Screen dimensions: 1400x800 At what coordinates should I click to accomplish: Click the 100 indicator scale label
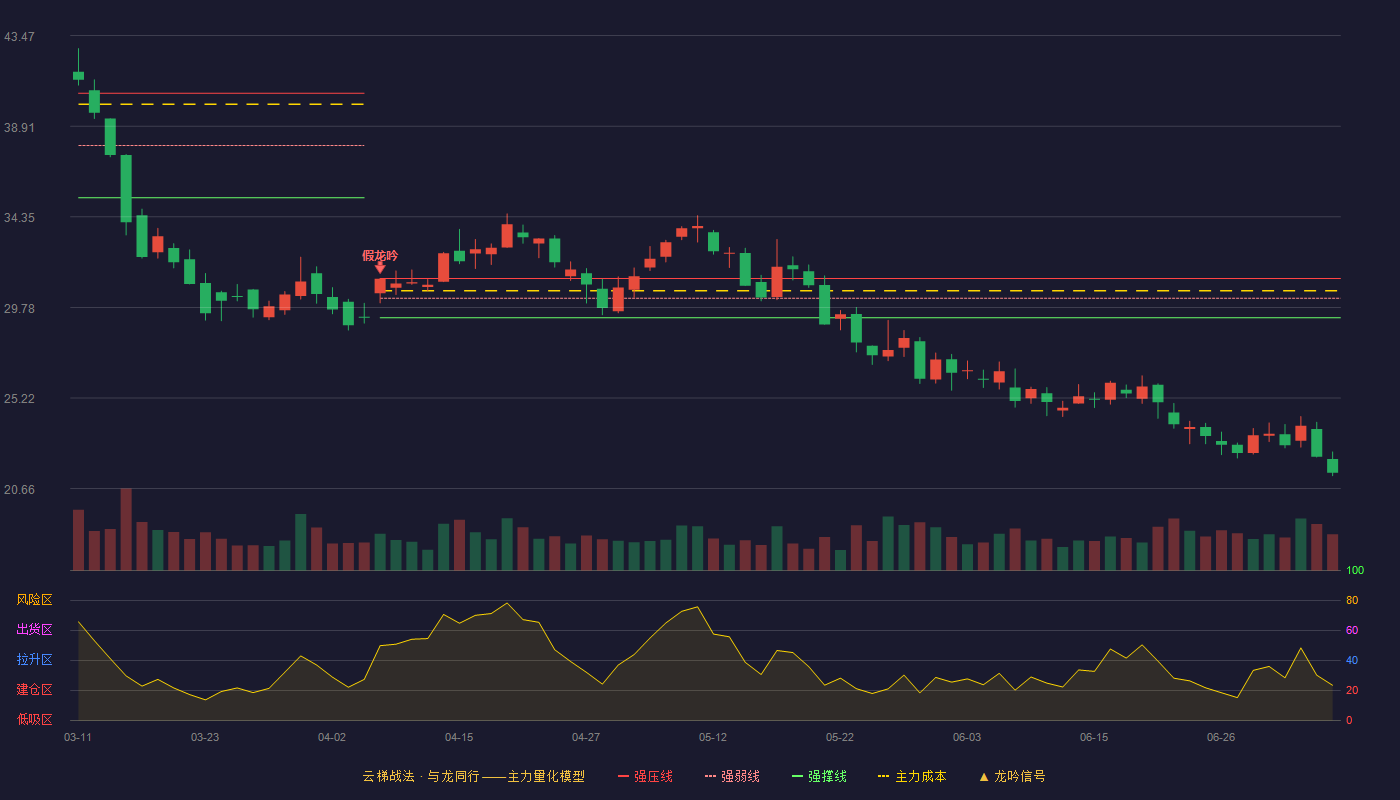[1355, 571]
